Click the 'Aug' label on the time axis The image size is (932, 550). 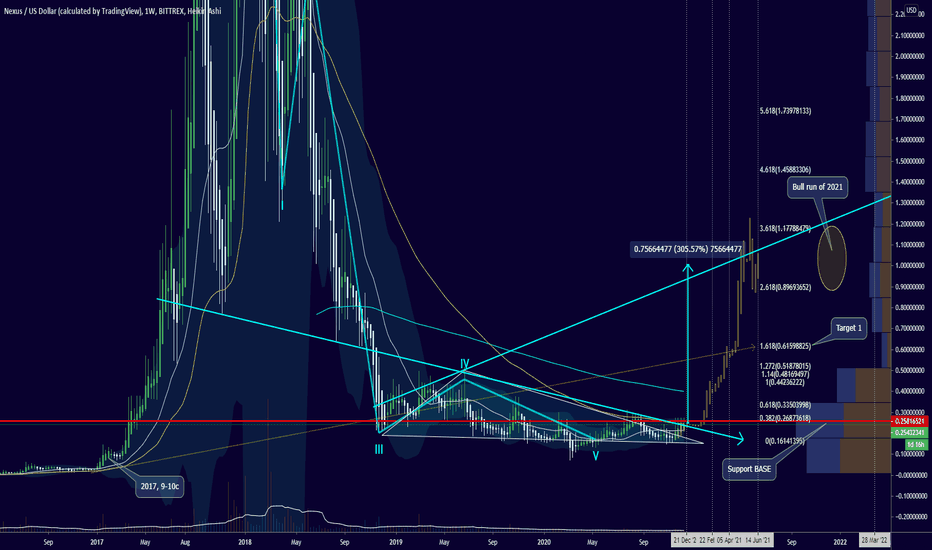point(185,542)
